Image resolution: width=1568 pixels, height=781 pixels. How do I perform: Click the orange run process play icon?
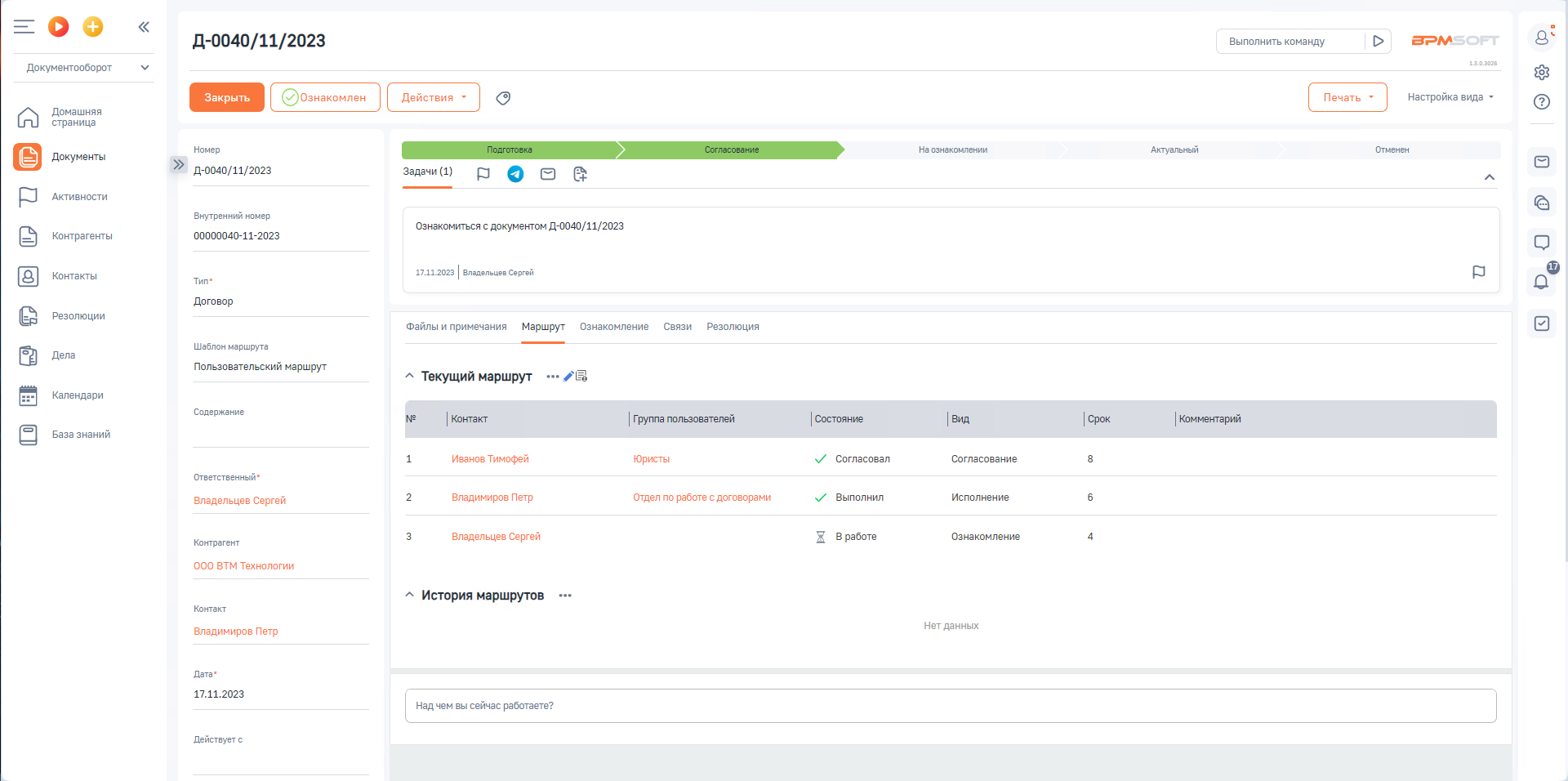point(58,27)
